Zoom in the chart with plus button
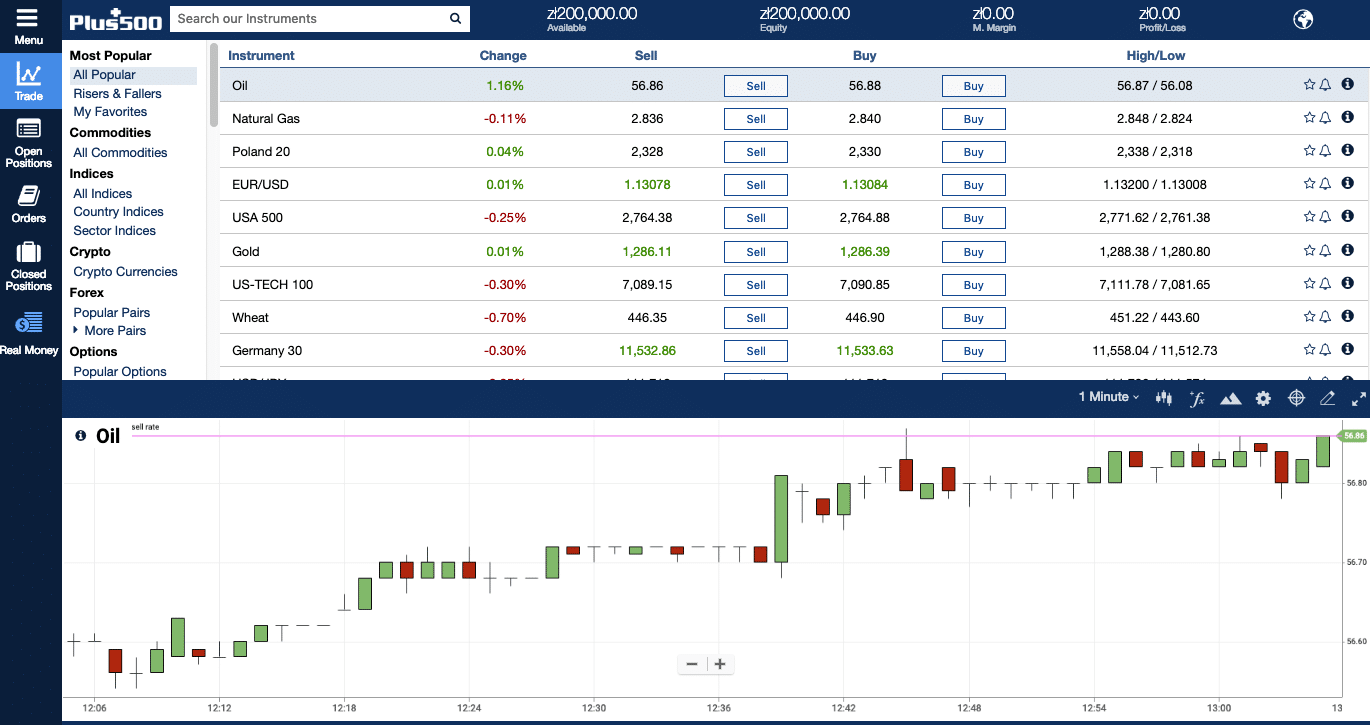Image resolution: width=1370 pixels, height=725 pixels. [x=720, y=664]
